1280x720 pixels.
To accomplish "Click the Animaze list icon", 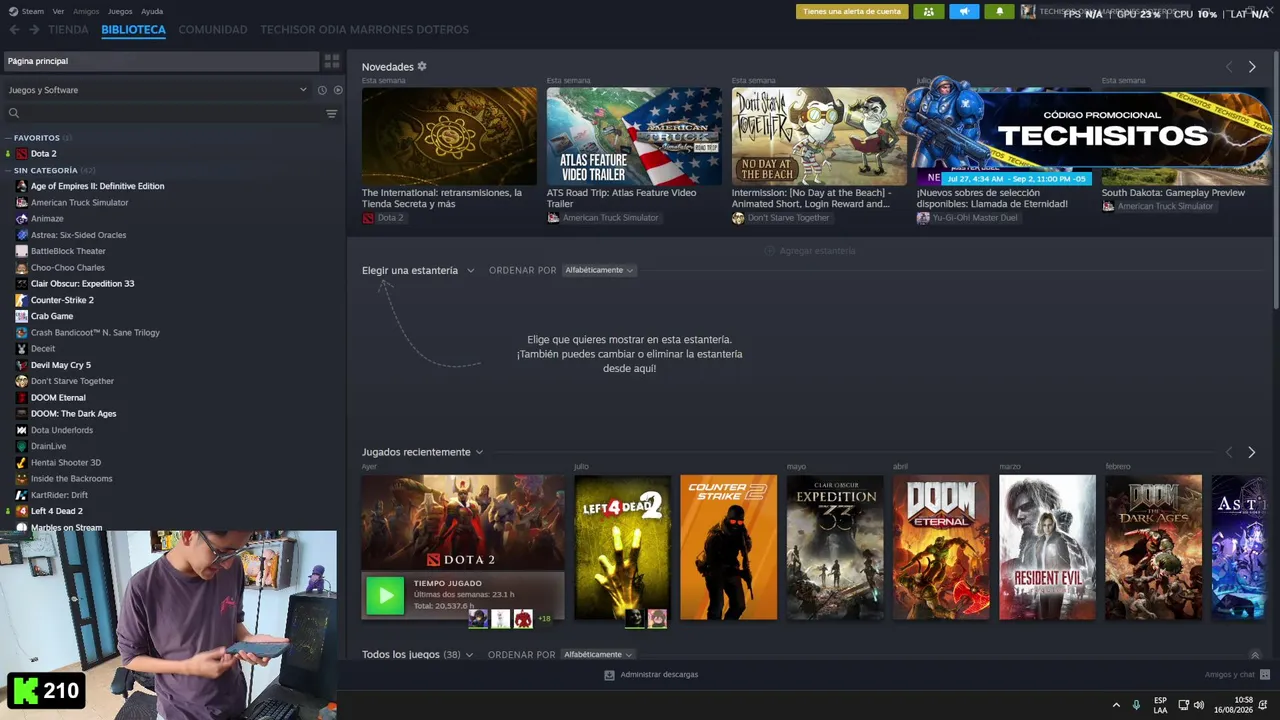I will point(22,219).
